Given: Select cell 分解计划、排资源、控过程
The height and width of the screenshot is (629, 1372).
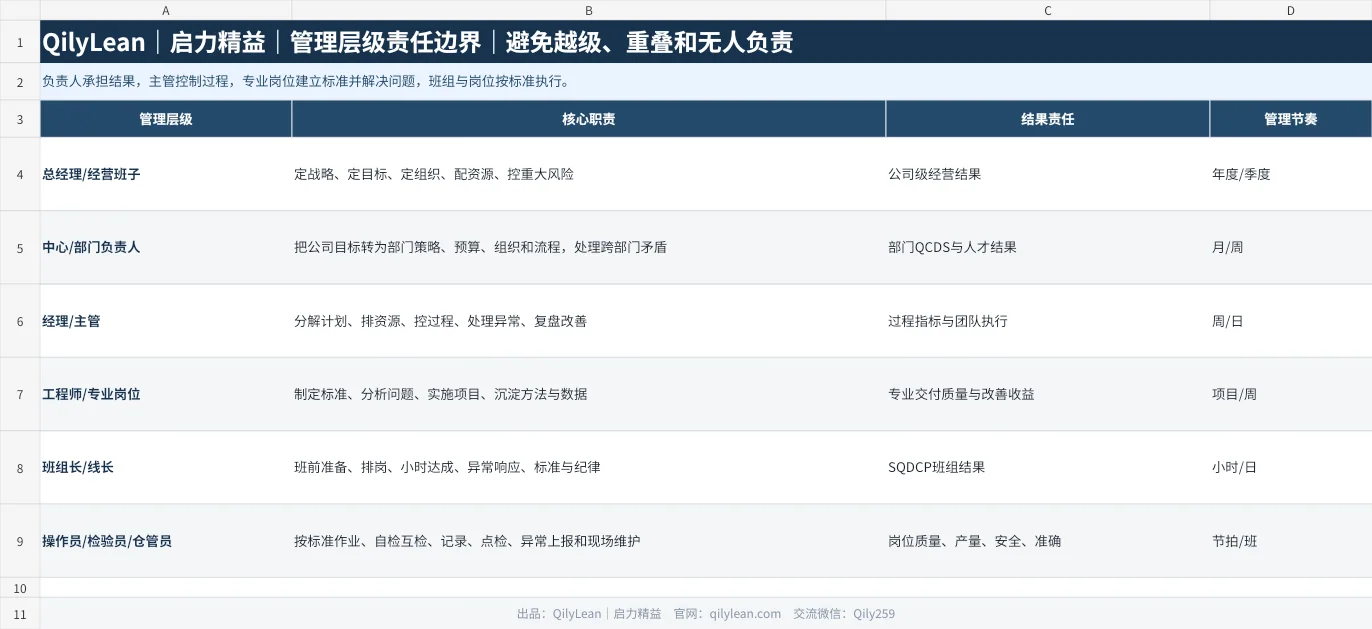Looking at the screenshot, I should click(589, 321).
